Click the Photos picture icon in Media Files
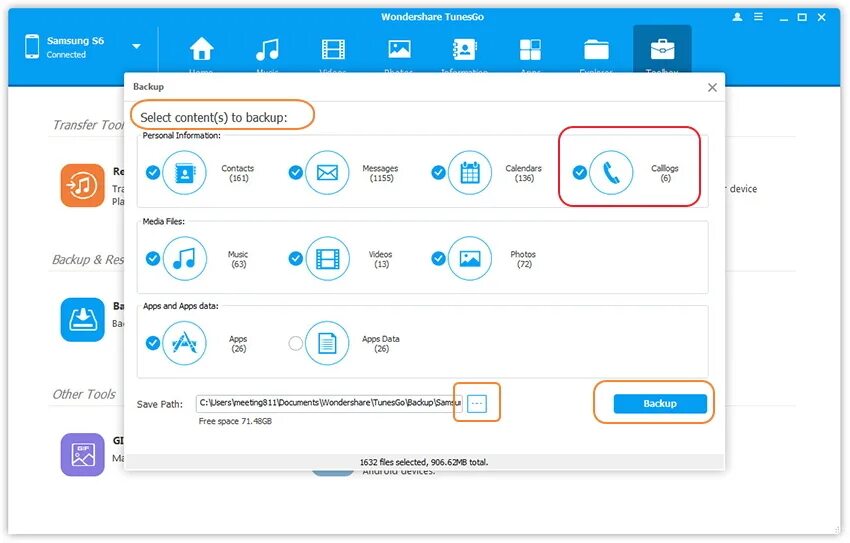This screenshot has width=850, height=543. 470,258
